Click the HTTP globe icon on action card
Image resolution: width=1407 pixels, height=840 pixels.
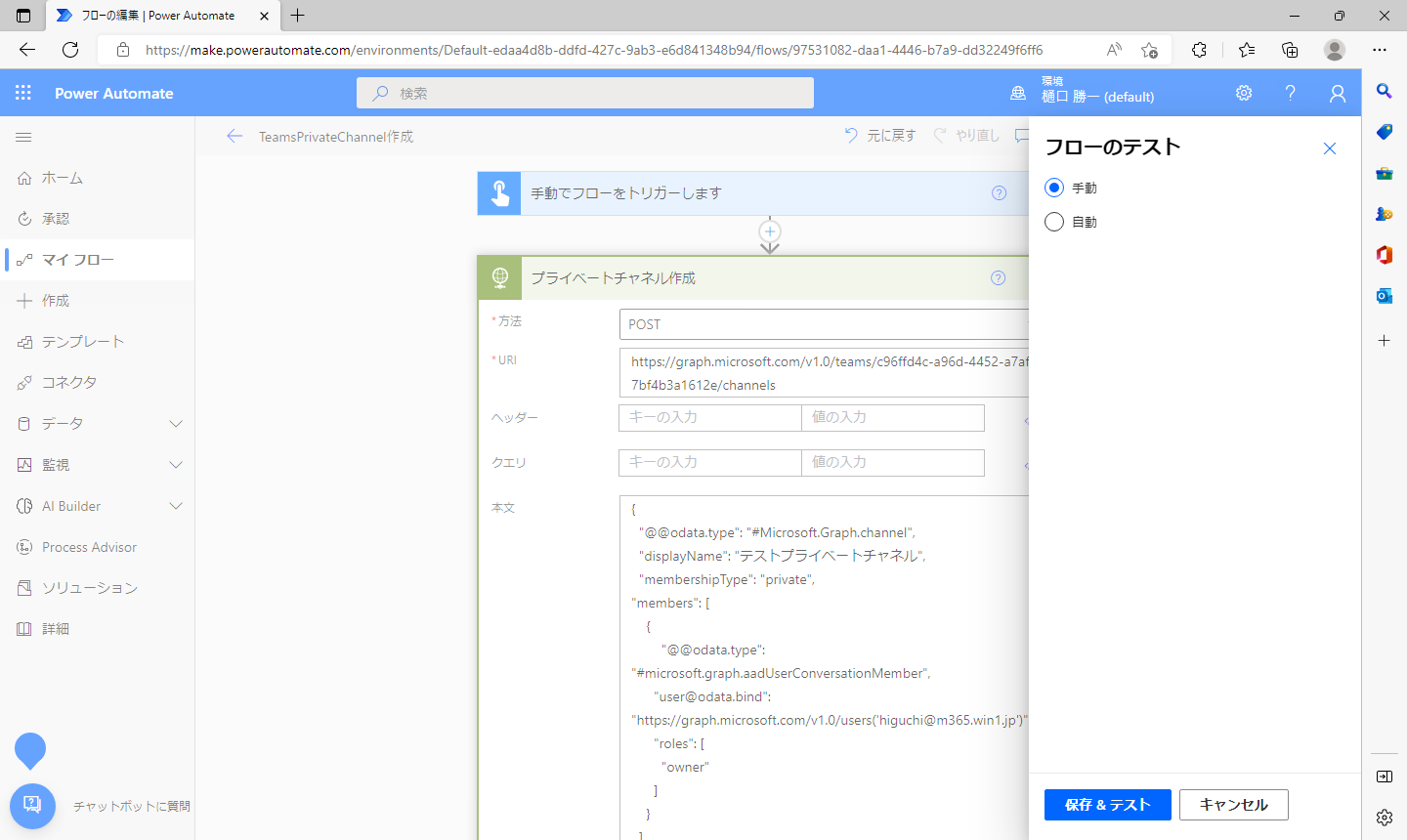click(500, 278)
